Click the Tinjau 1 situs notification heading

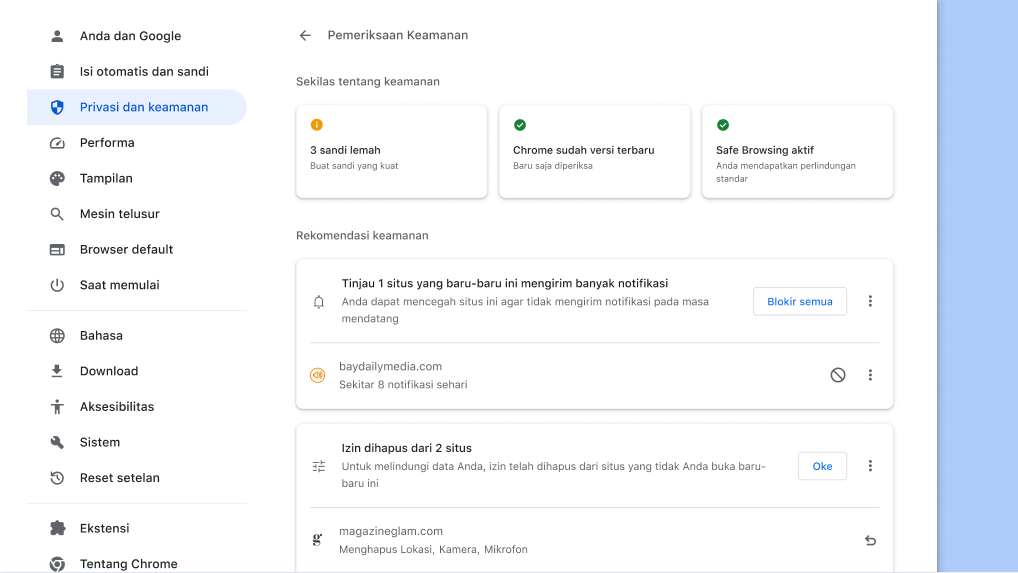click(x=504, y=284)
